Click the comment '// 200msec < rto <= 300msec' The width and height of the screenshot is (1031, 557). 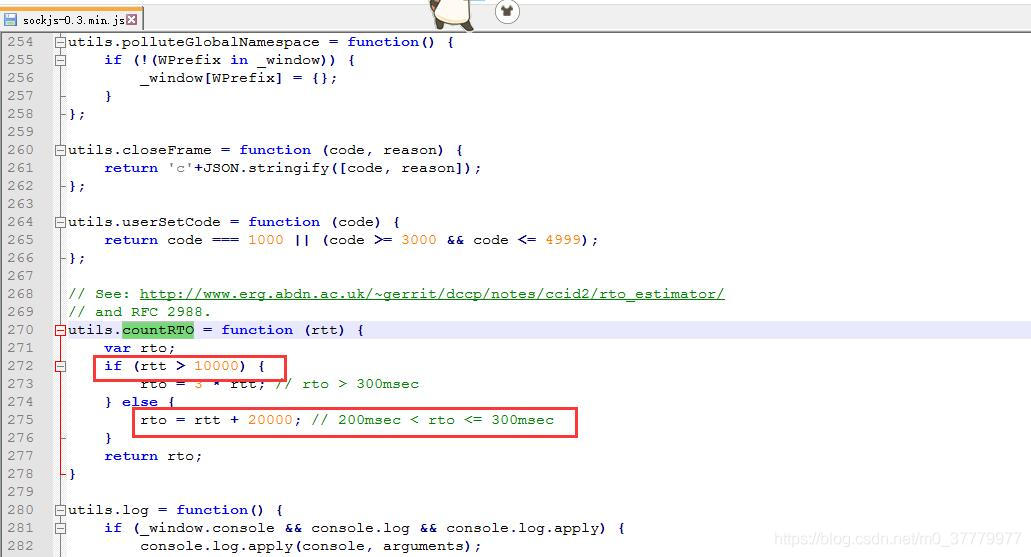coord(433,420)
